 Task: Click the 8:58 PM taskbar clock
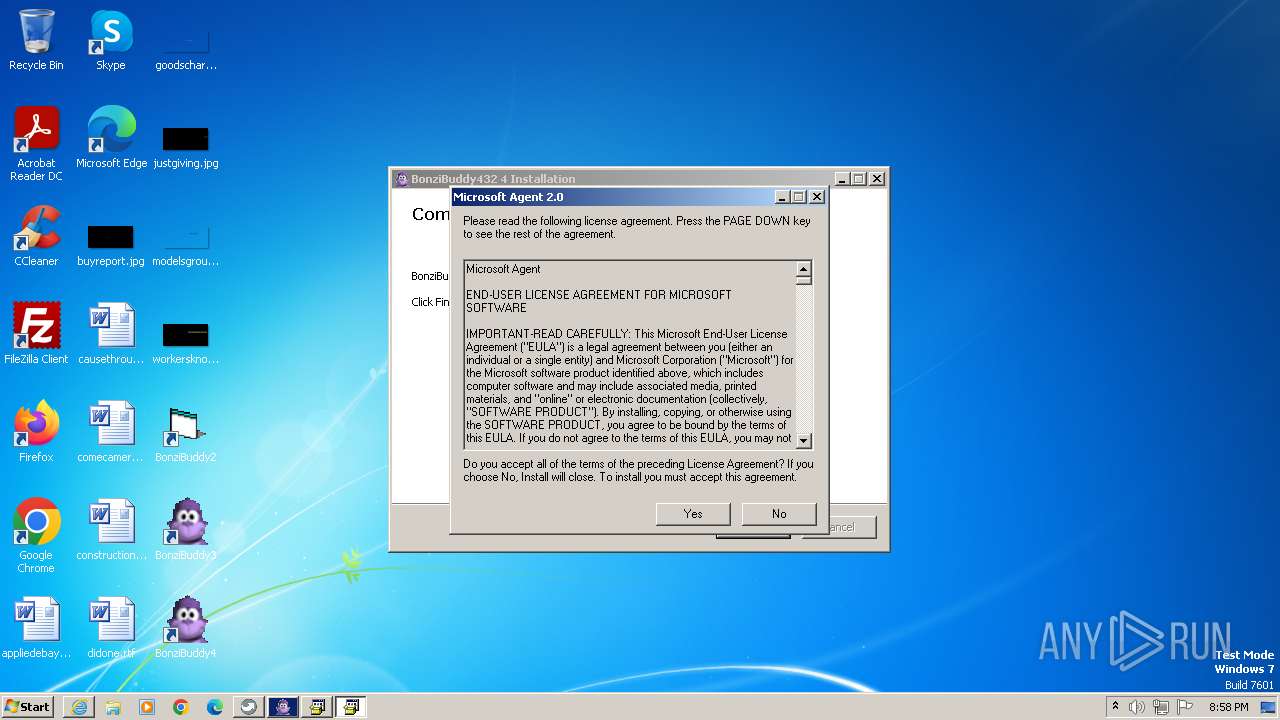(1228, 707)
